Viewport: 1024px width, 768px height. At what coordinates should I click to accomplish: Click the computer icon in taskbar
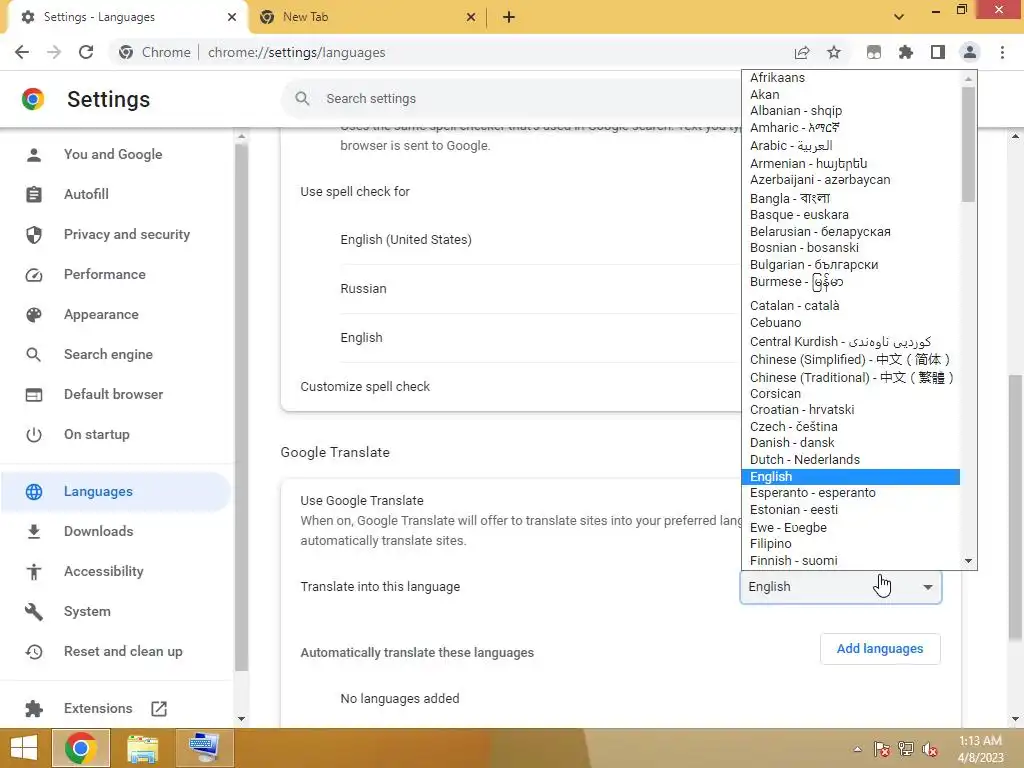click(204, 748)
